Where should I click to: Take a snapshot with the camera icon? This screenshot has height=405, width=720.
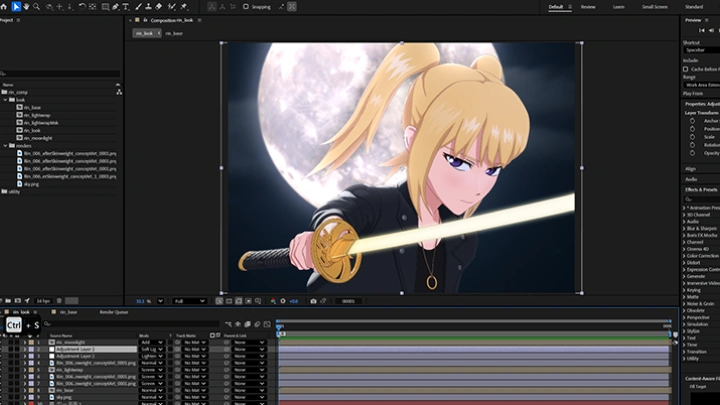[x=313, y=301]
